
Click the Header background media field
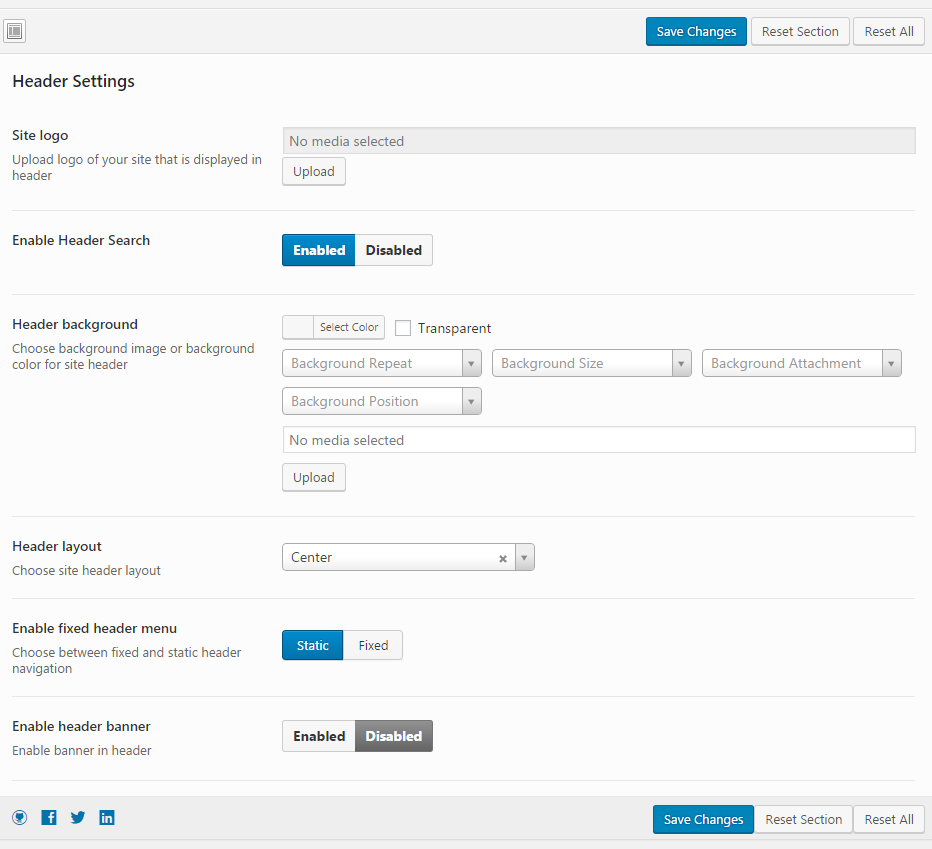click(x=599, y=440)
